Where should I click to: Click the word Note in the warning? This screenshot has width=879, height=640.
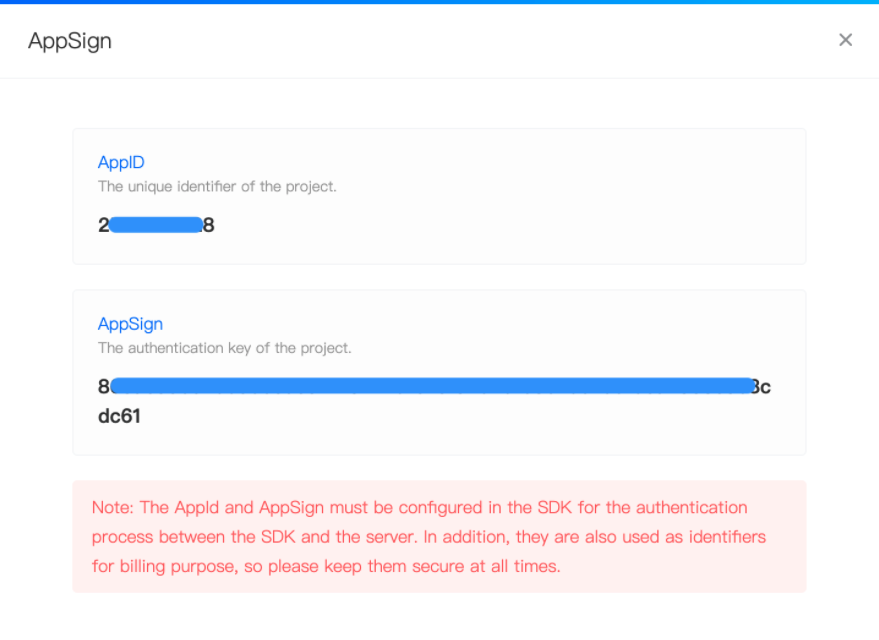point(112,508)
